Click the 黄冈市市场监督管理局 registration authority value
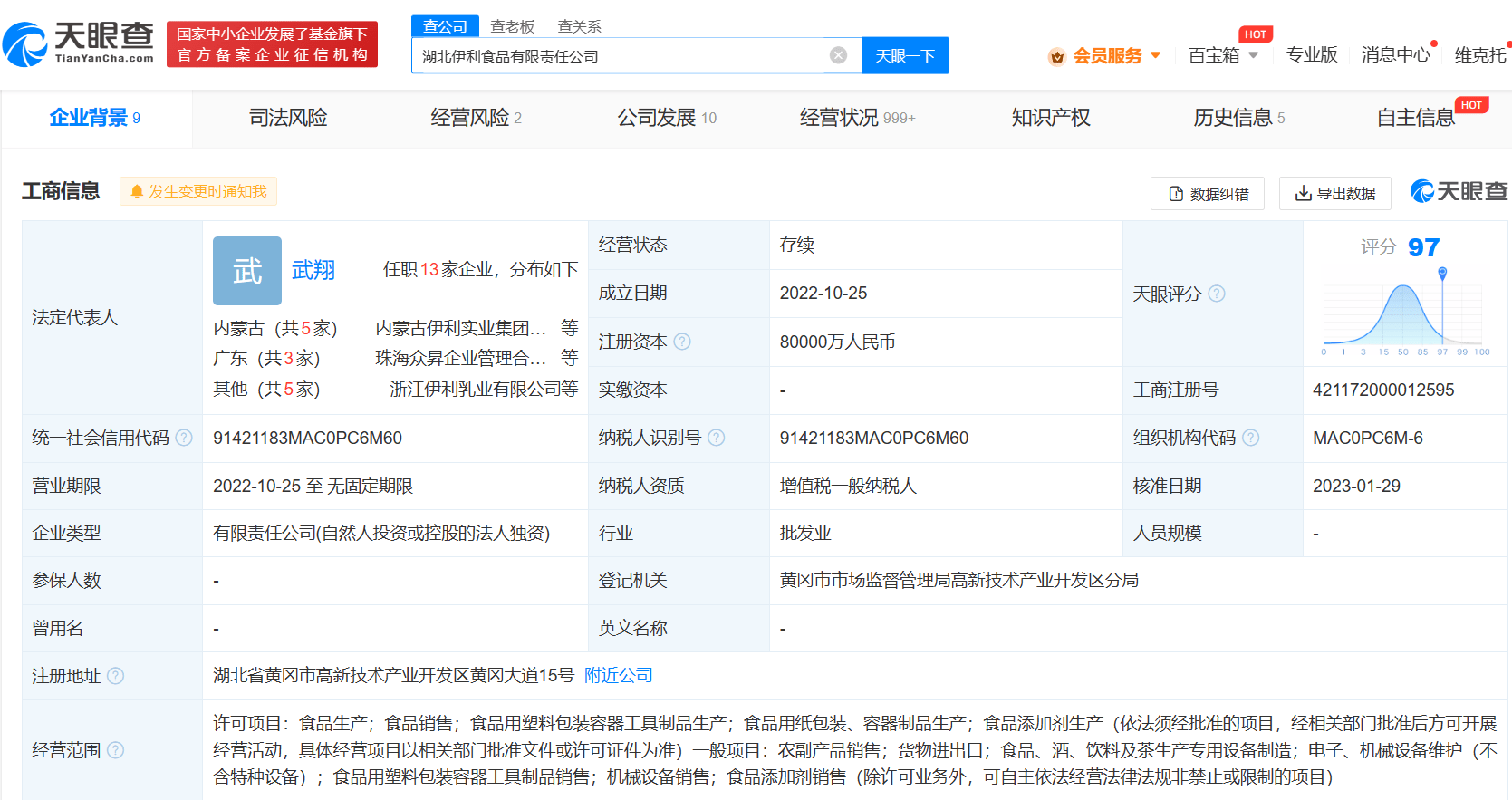The height and width of the screenshot is (800, 1512). [959, 580]
